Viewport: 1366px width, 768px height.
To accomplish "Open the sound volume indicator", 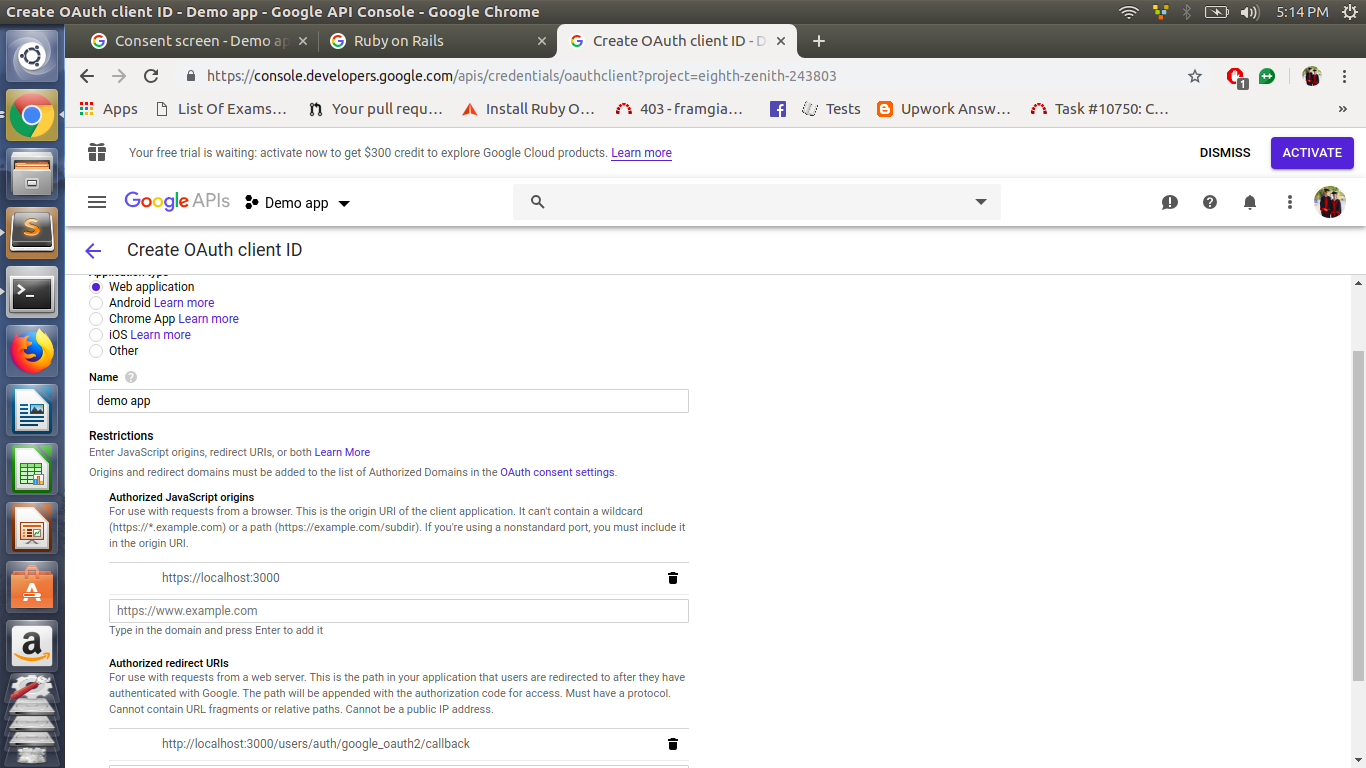I will coord(1249,12).
